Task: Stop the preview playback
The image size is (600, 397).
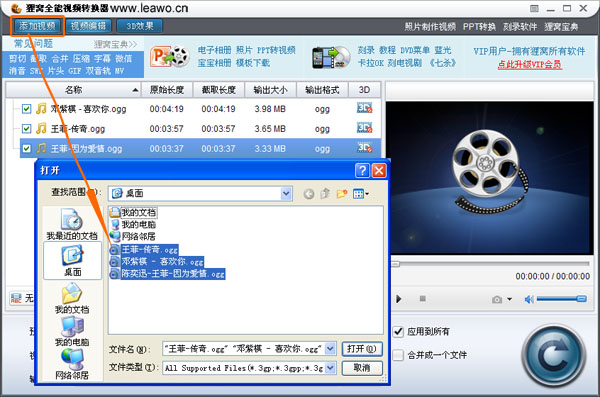Action: pyautogui.click(x=422, y=298)
